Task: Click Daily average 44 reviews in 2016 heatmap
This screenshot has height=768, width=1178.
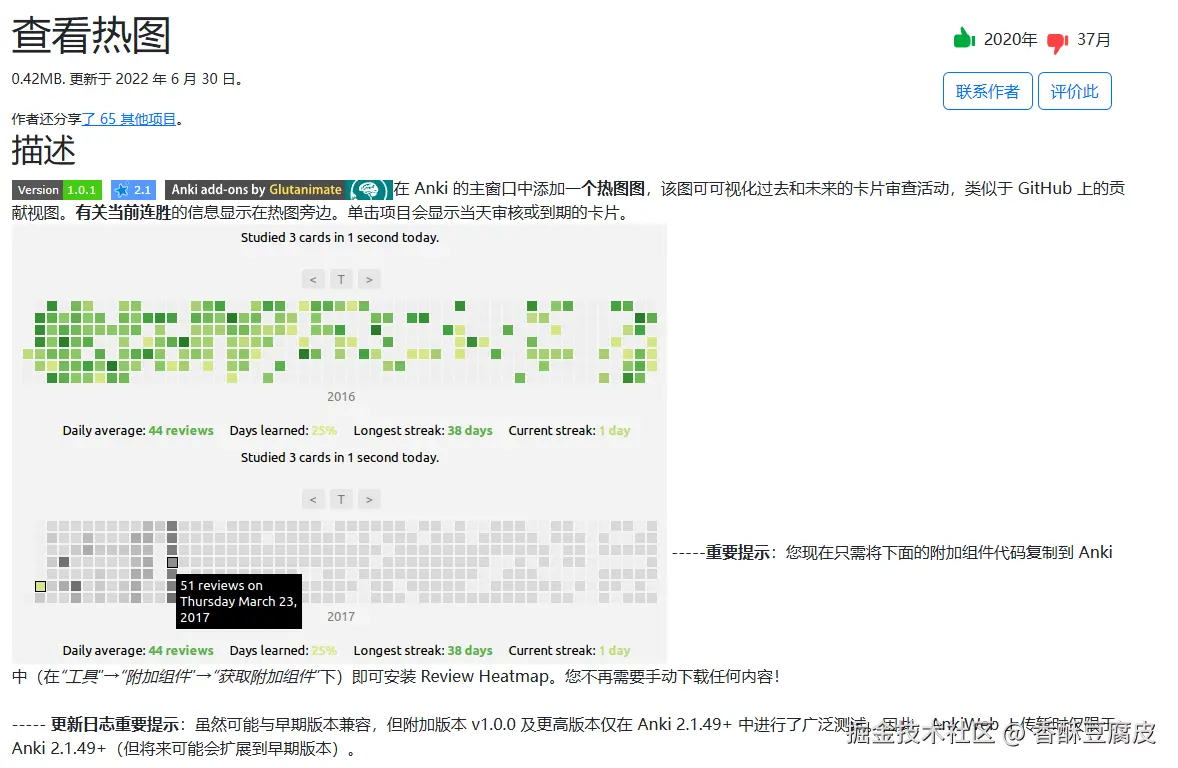Action: 137,431
